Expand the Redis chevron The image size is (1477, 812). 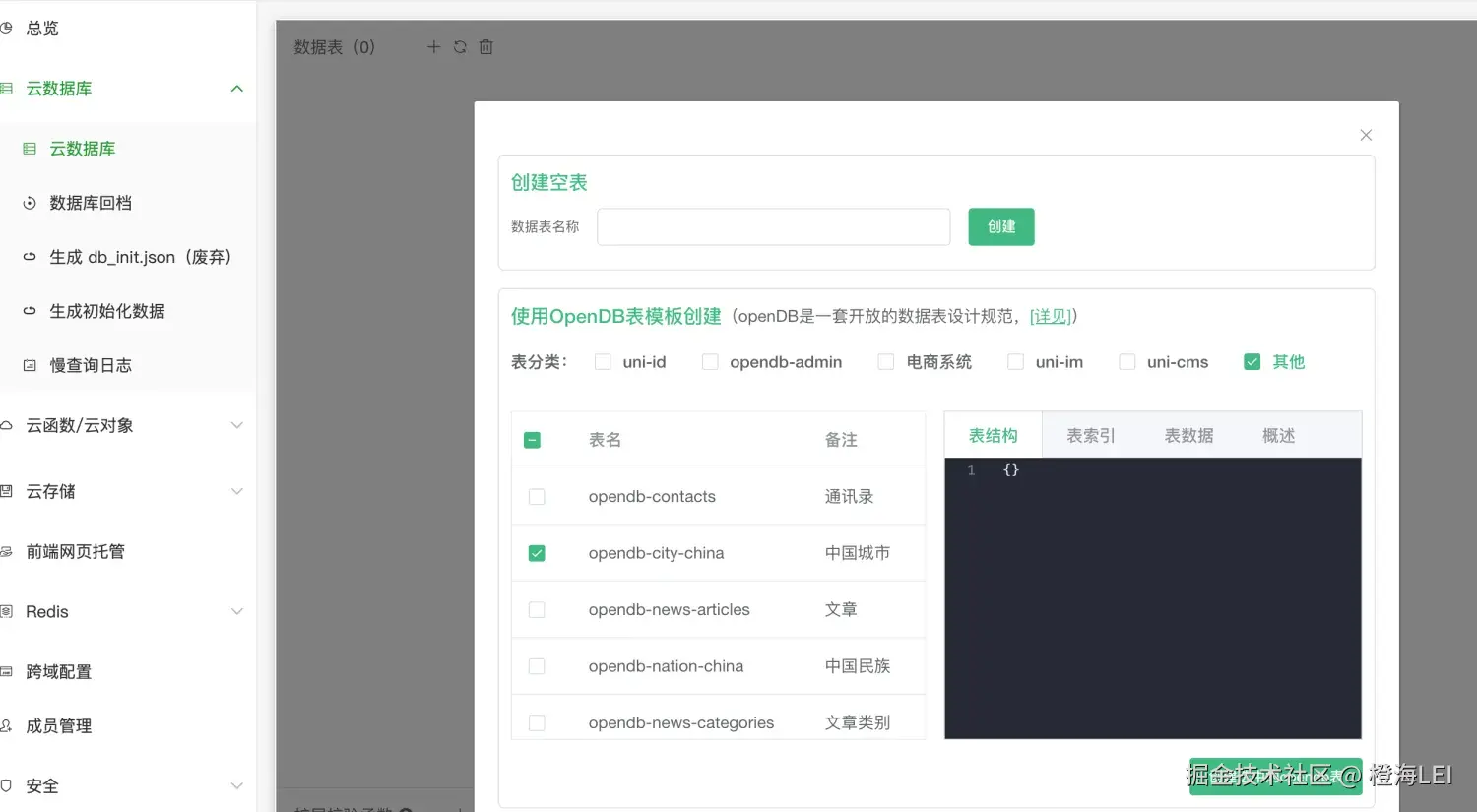(236, 611)
